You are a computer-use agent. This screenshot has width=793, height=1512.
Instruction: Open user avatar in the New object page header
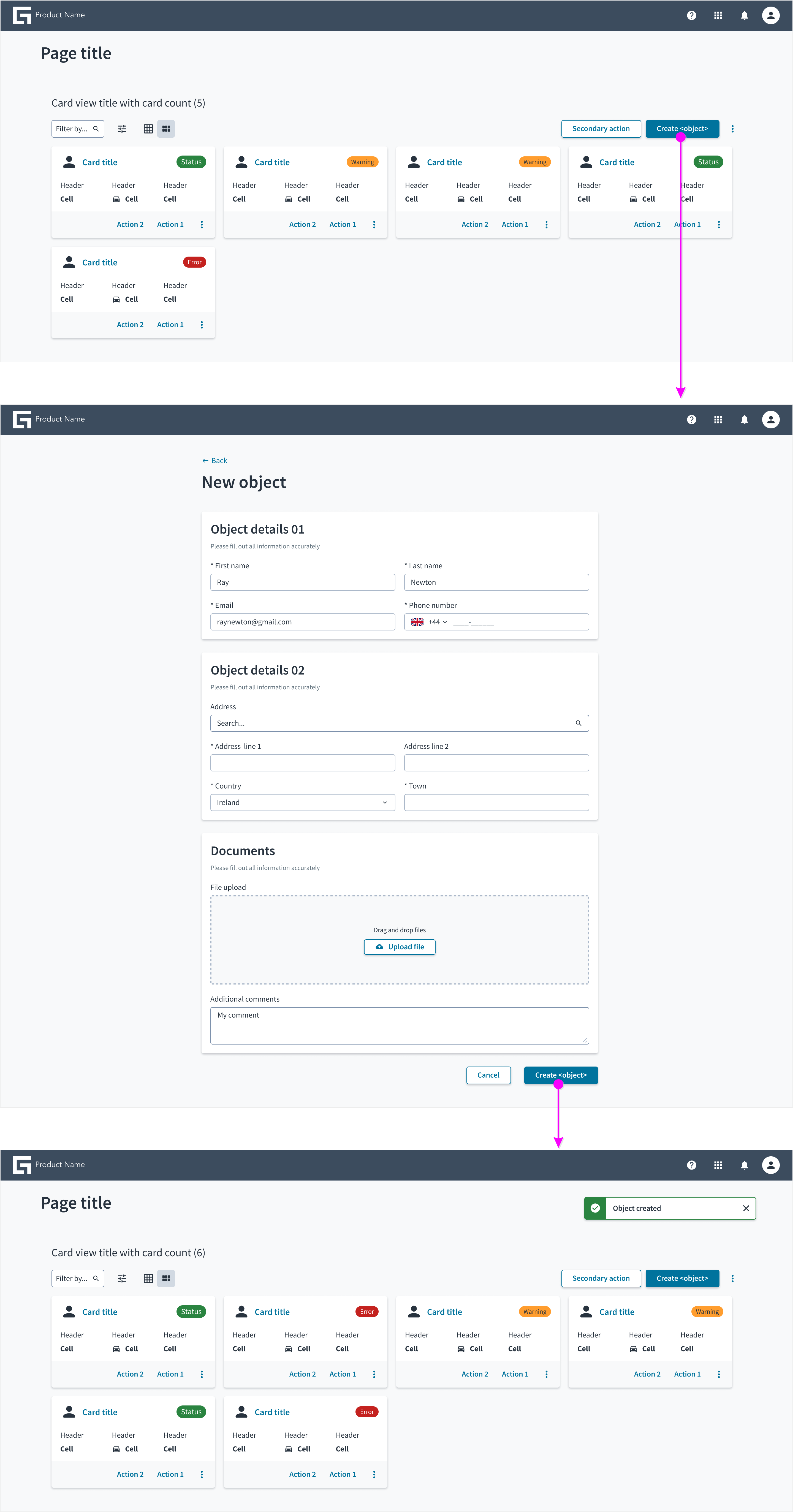(771, 419)
